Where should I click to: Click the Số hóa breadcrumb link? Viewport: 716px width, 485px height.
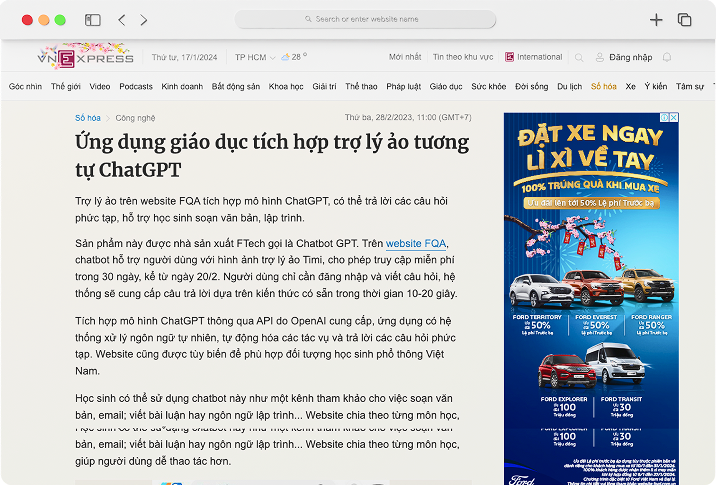(88, 118)
